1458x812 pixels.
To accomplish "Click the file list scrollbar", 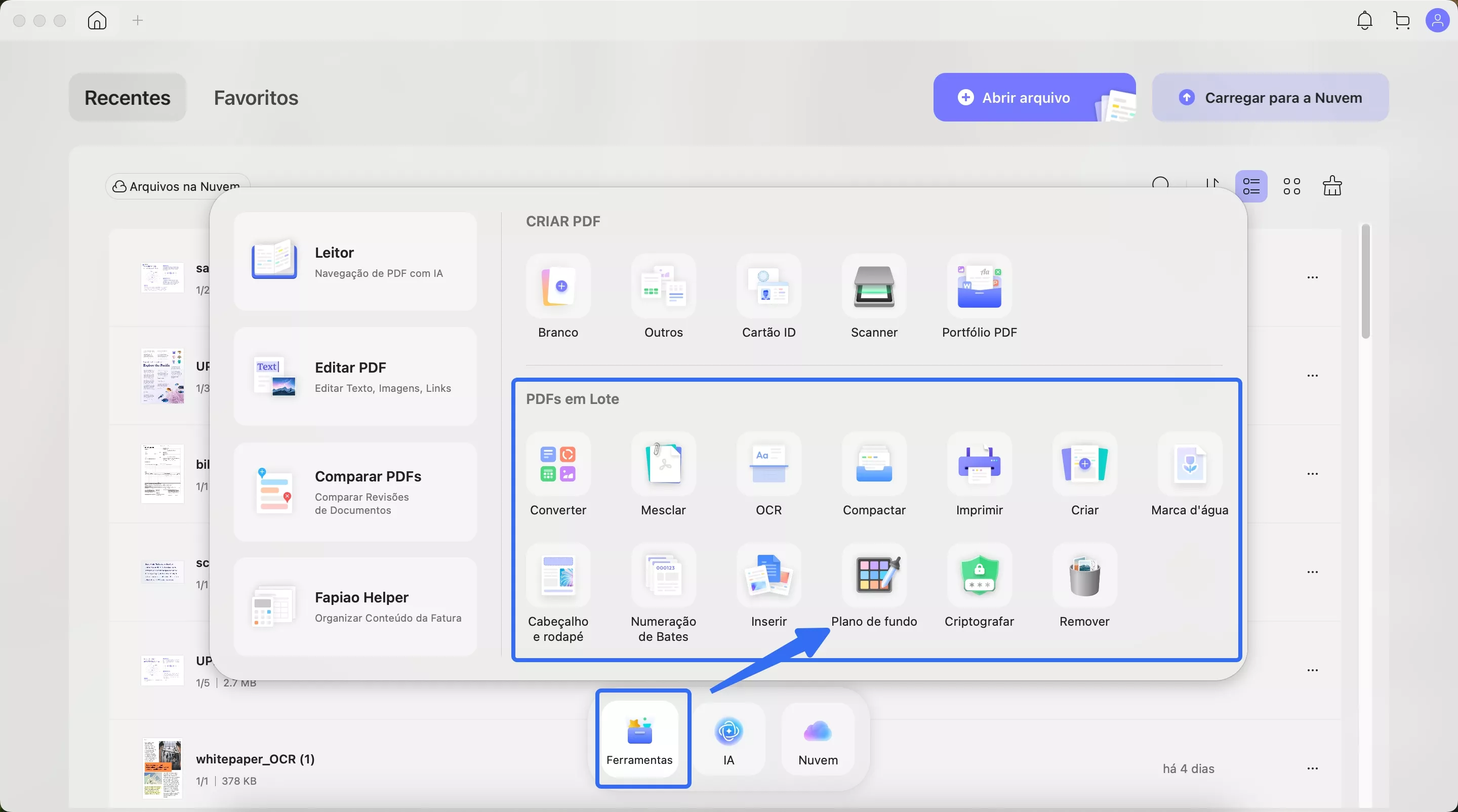I will pos(1365,282).
